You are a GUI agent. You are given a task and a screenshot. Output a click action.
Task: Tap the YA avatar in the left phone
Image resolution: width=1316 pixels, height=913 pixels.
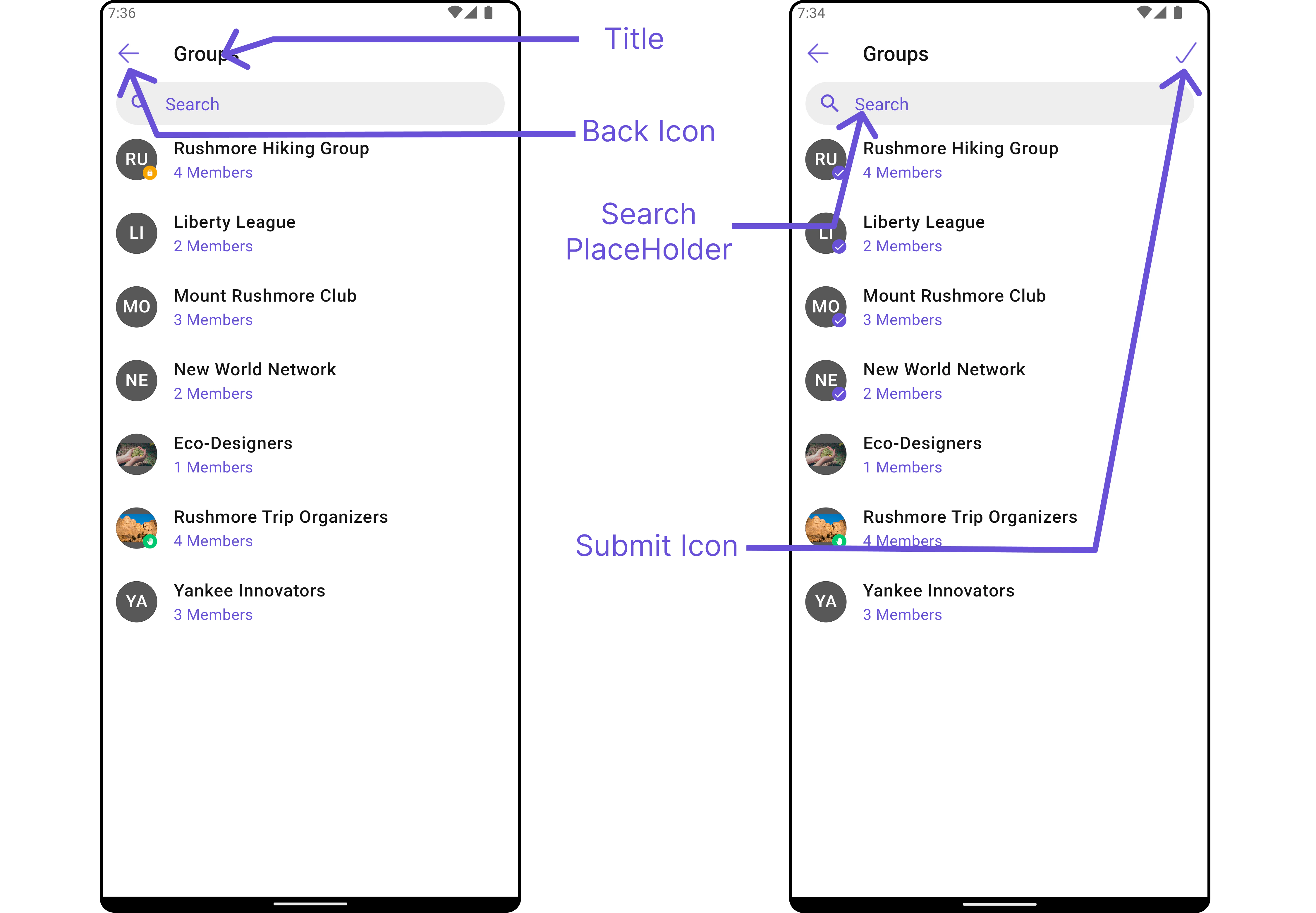tap(137, 602)
